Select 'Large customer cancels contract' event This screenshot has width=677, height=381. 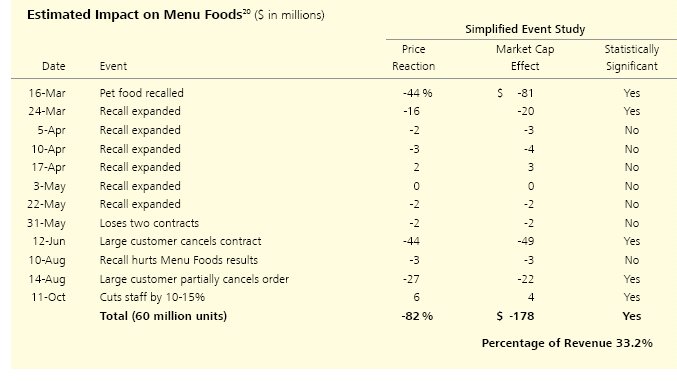[180, 241]
